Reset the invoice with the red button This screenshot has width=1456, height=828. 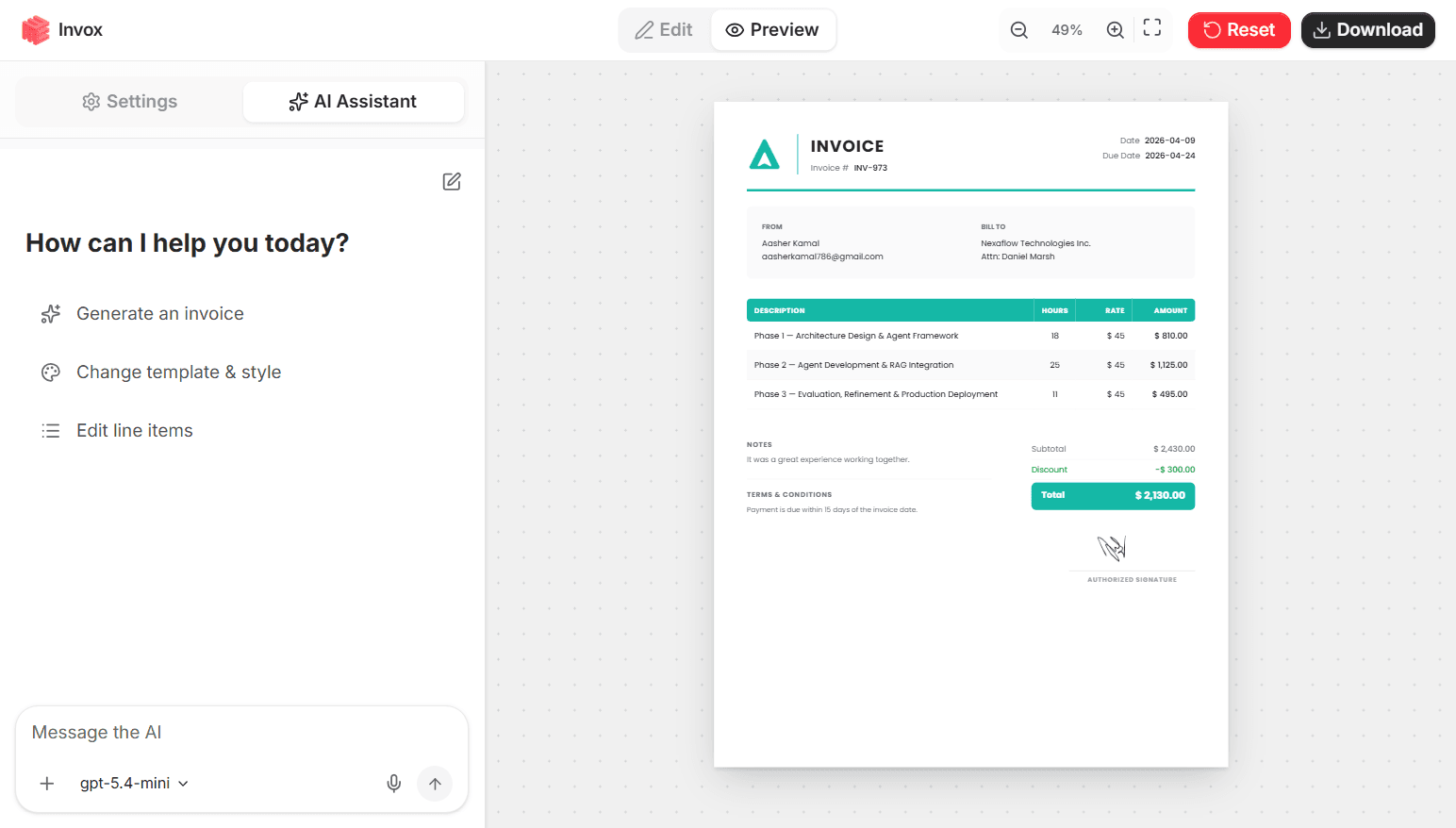(1239, 29)
